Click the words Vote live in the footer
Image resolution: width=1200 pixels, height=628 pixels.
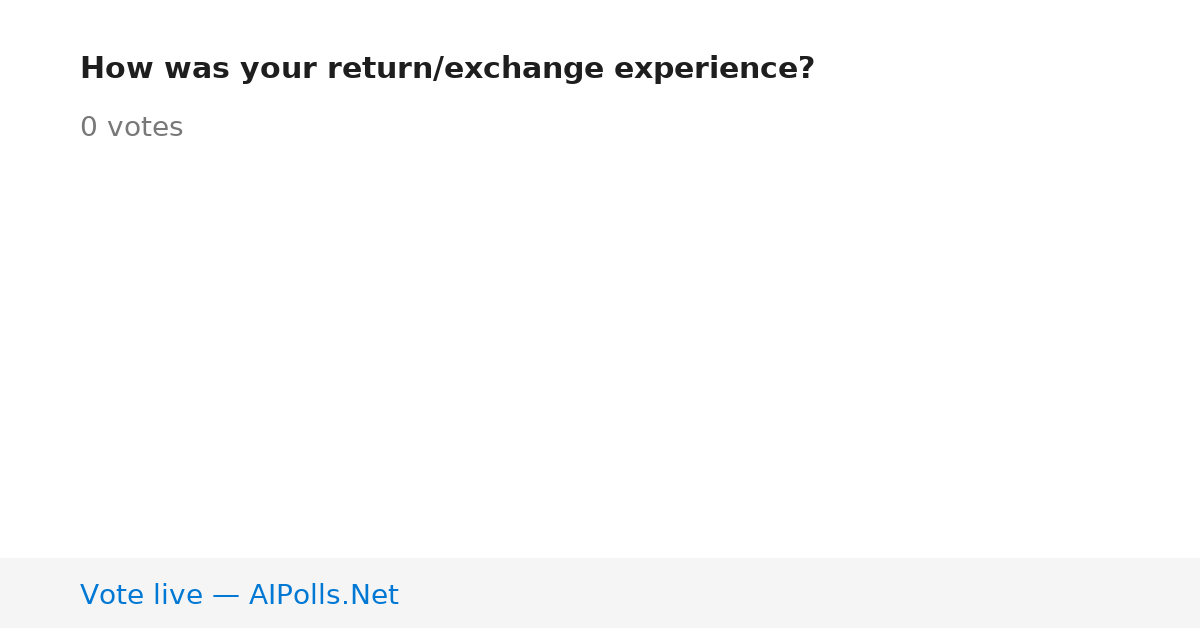pyautogui.click(x=141, y=595)
